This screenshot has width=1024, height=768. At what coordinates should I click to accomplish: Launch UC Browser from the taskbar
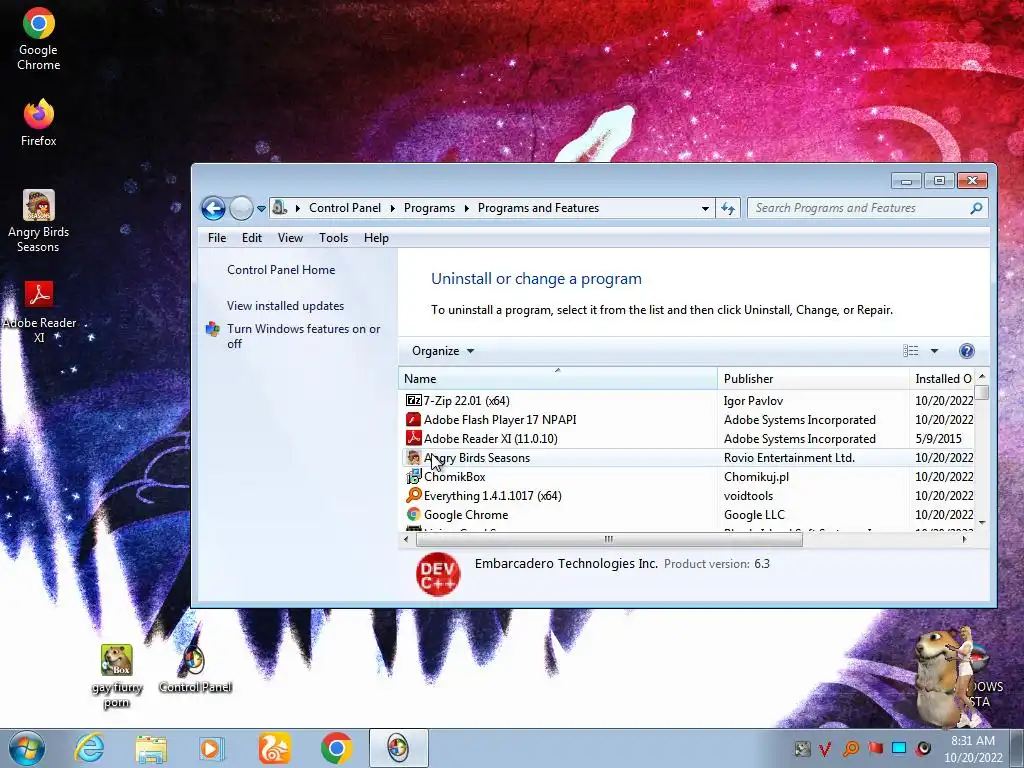pyautogui.click(x=274, y=748)
